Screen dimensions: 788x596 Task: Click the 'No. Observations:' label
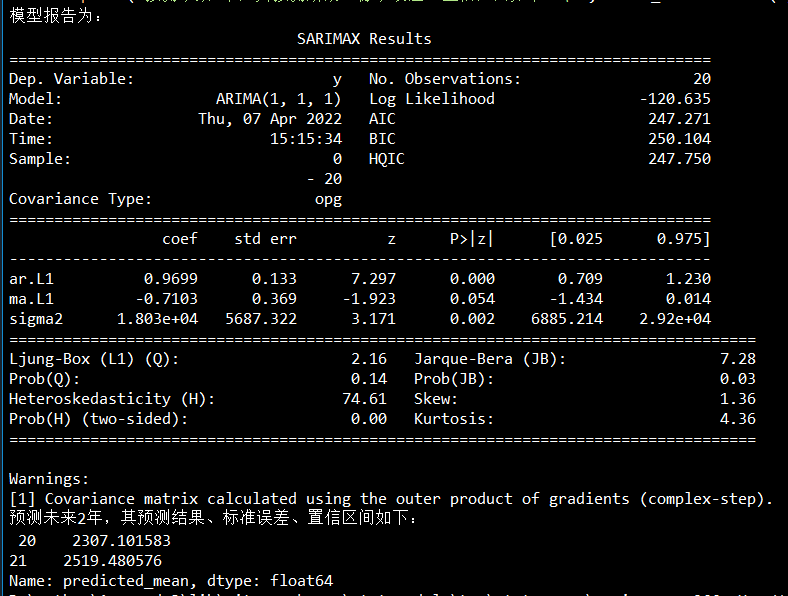[445, 79]
